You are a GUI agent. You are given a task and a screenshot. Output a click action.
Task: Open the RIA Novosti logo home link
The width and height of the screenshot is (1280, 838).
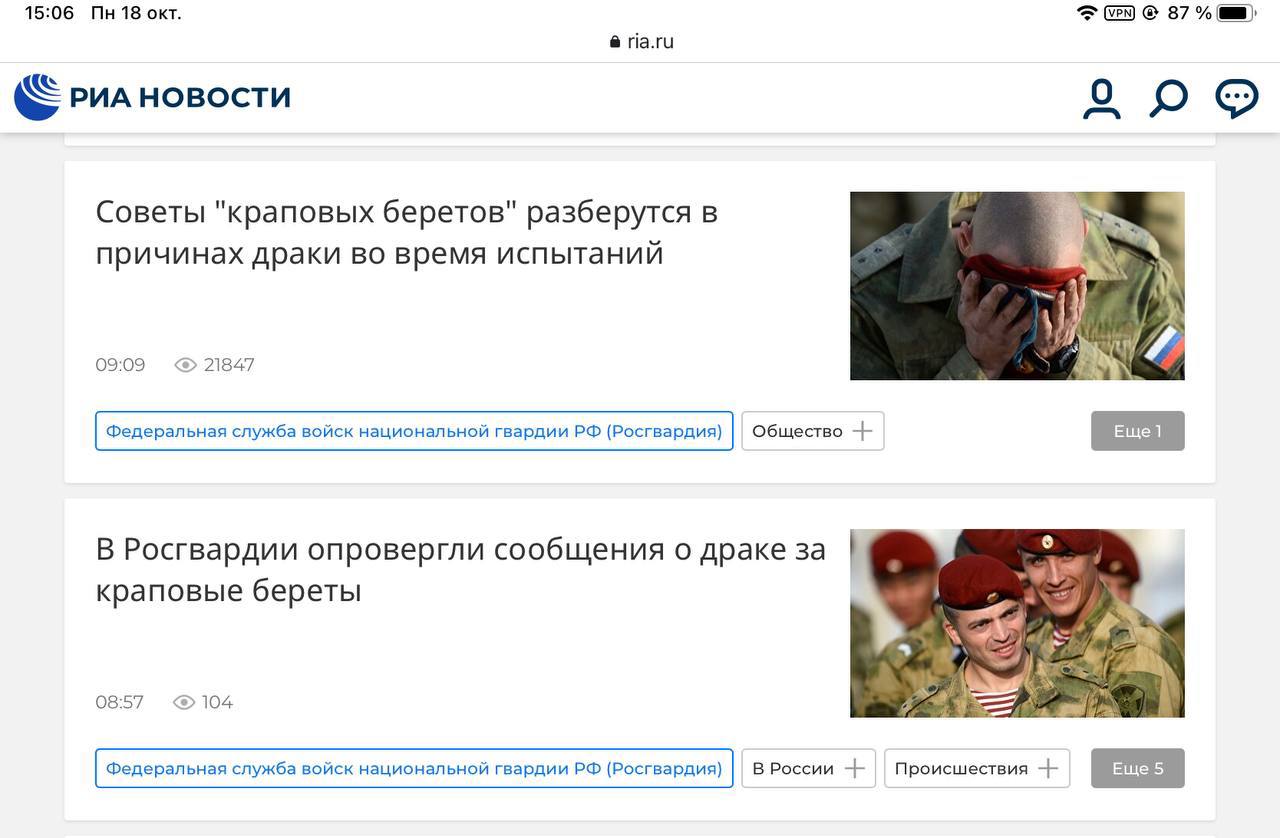(x=152, y=97)
